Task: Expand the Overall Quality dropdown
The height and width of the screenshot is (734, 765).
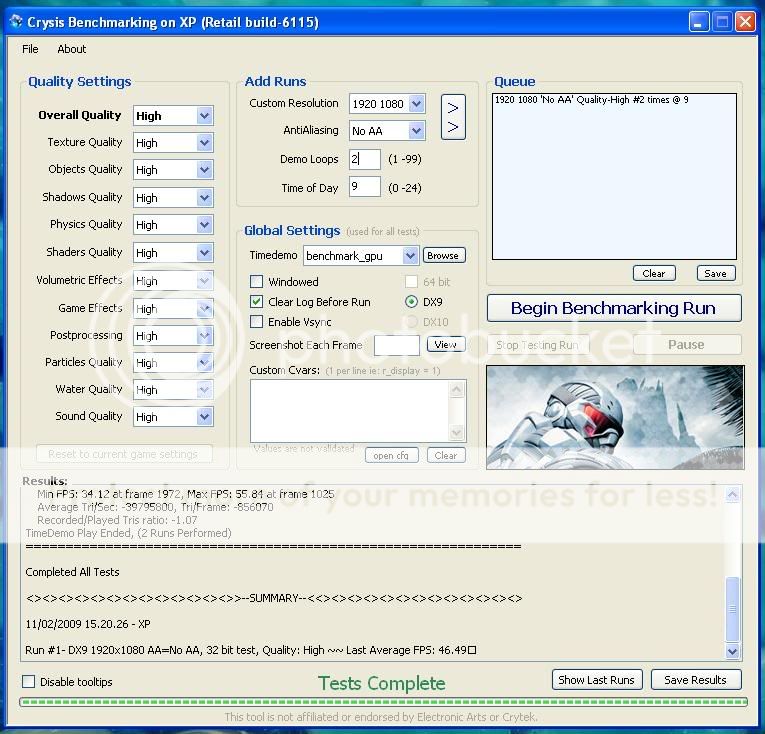Action: 204,116
